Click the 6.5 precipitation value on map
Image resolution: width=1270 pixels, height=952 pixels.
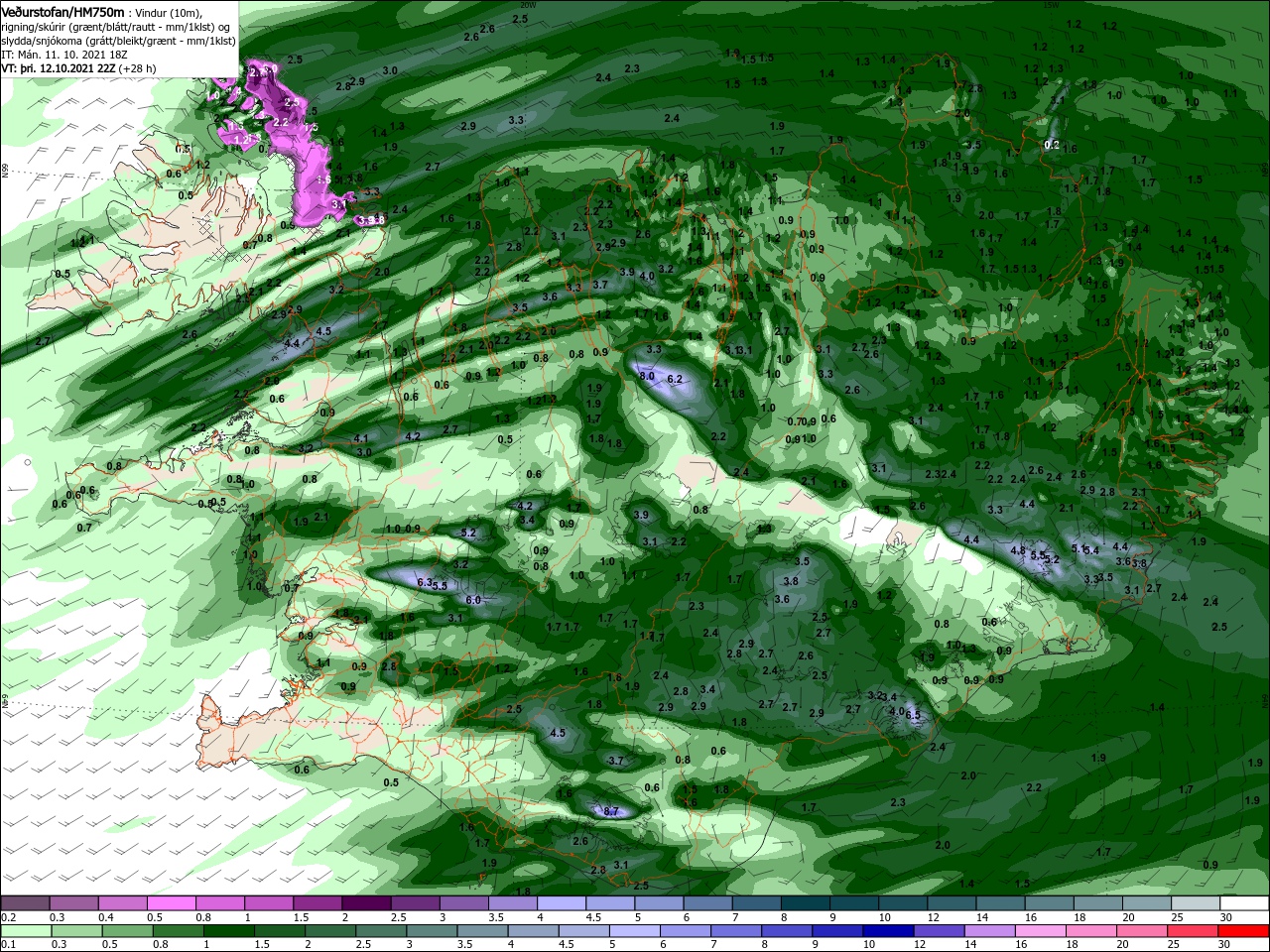(x=913, y=714)
